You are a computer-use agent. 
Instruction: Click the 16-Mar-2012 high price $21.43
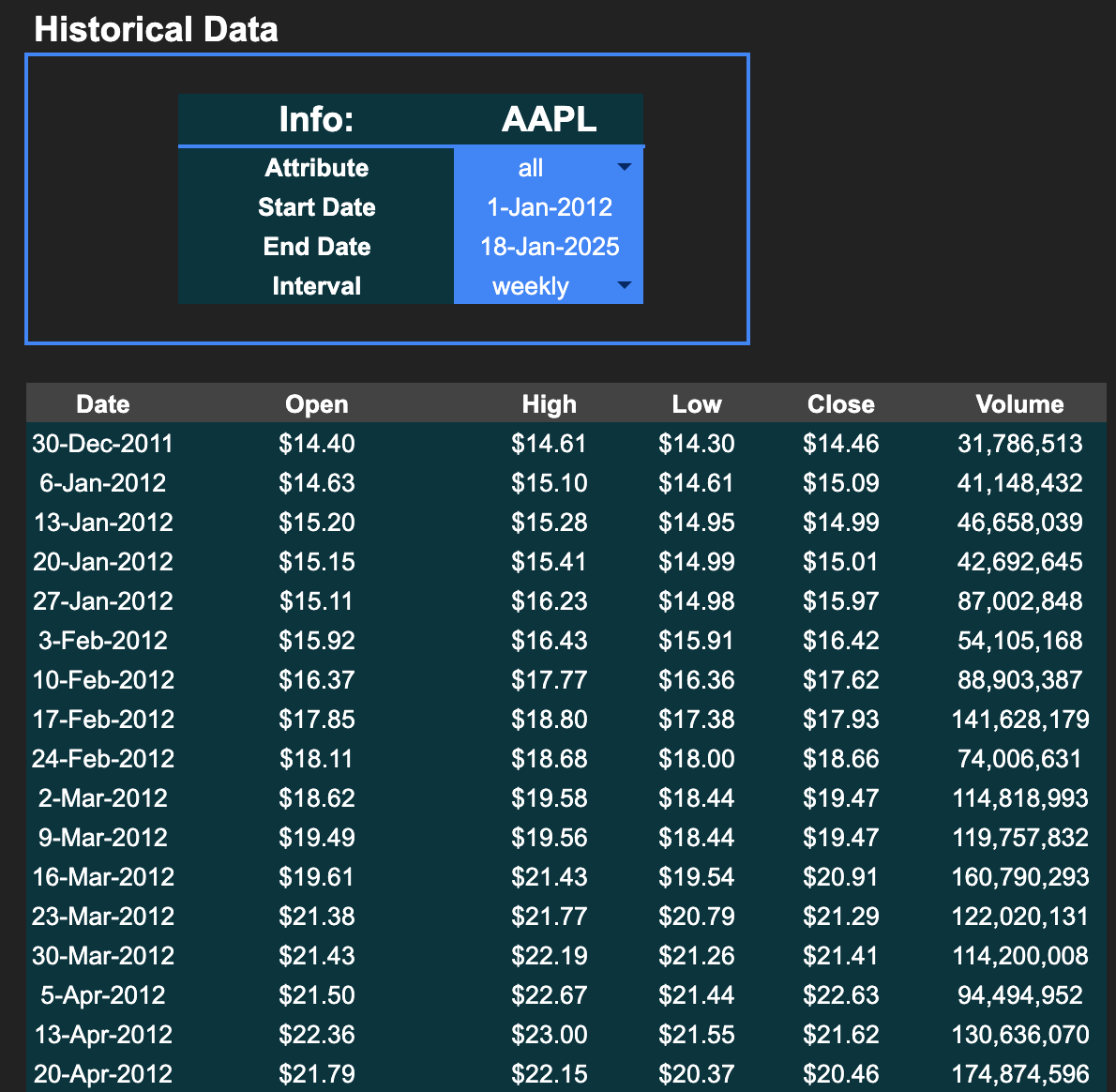tap(550, 877)
